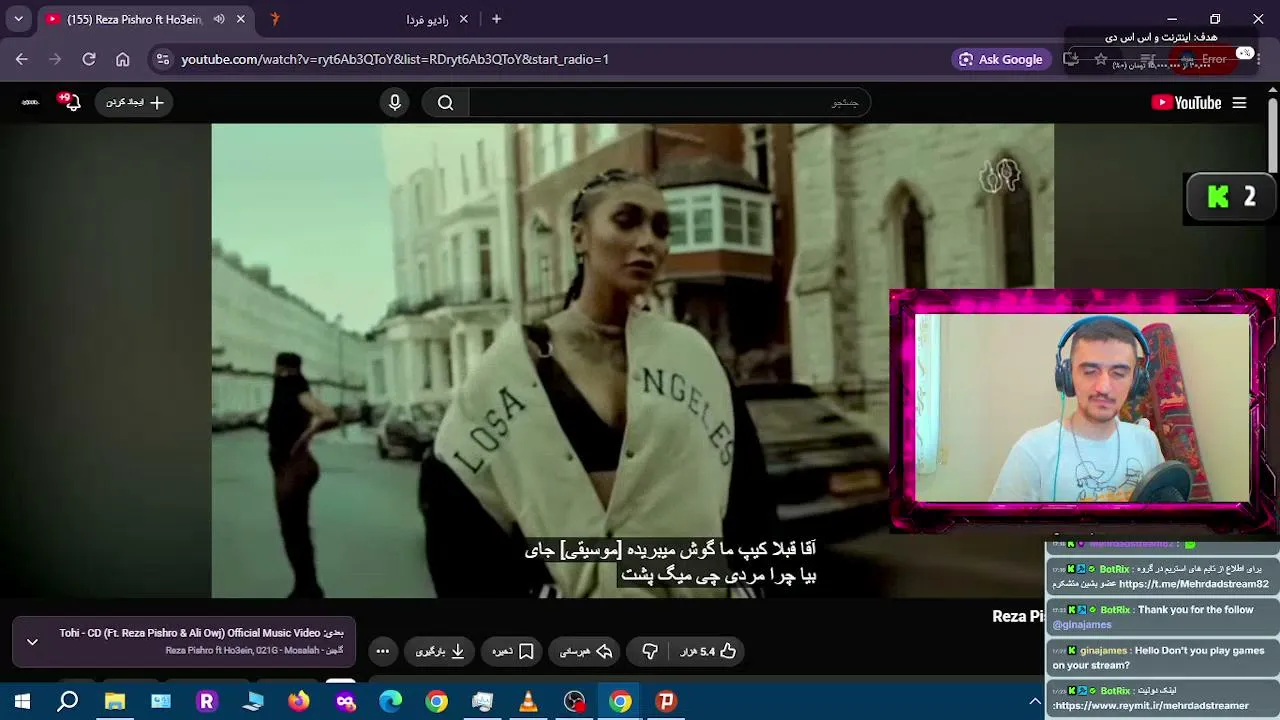Click the music video player
This screenshot has height=720, width=1280.
coord(632,360)
